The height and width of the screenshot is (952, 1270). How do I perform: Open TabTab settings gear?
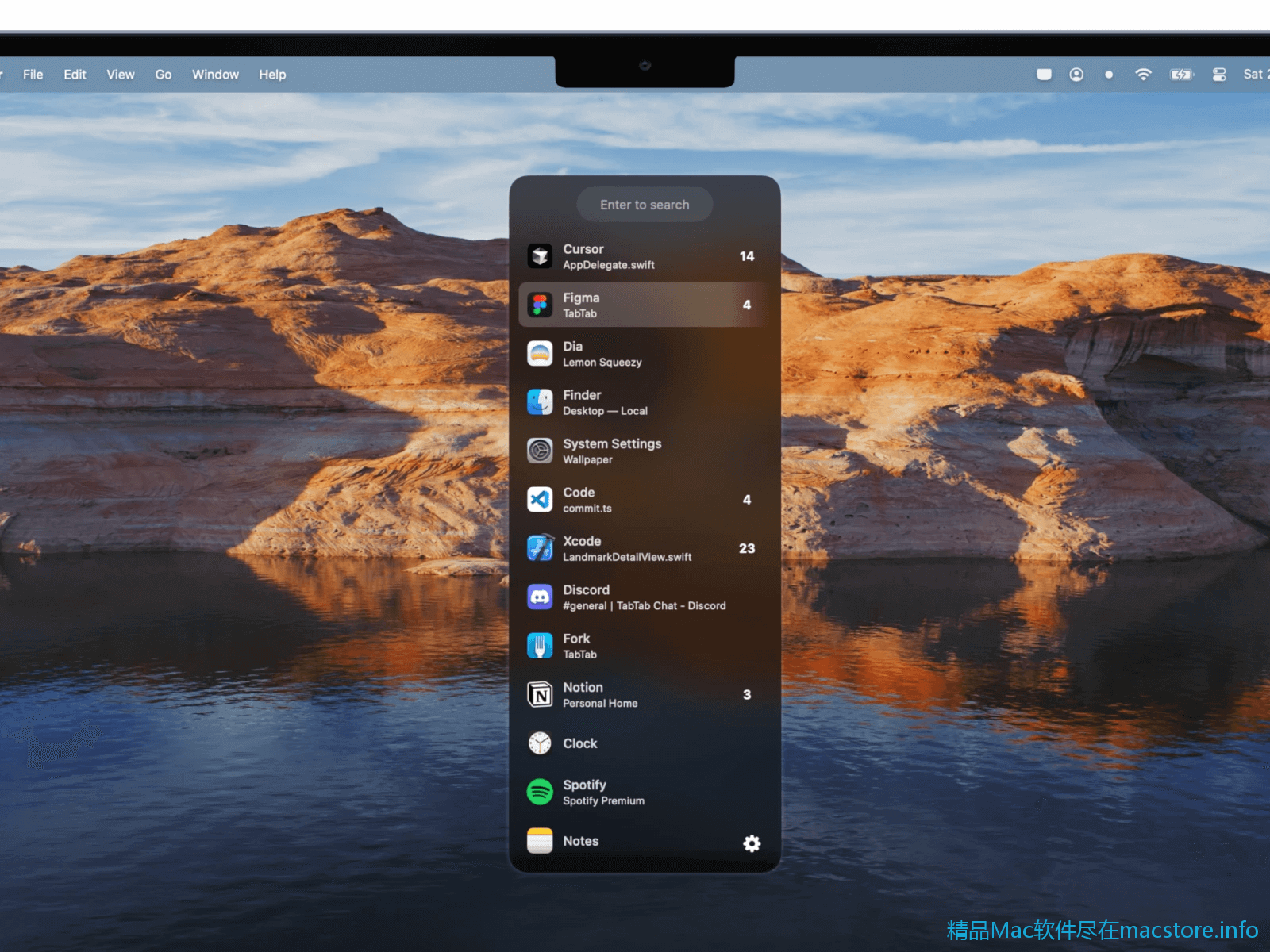[751, 843]
